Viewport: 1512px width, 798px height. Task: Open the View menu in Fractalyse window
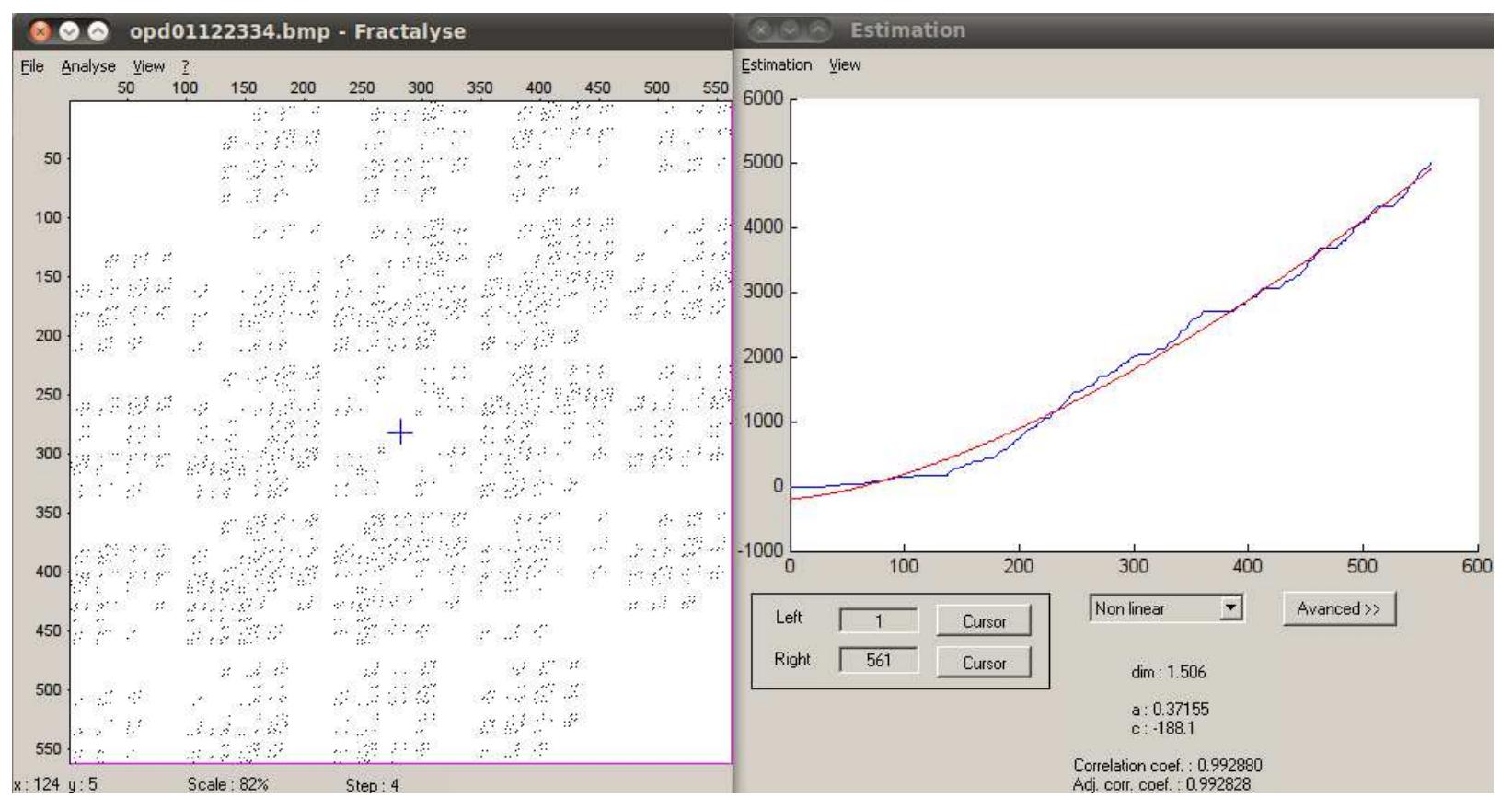pyautogui.click(x=148, y=66)
